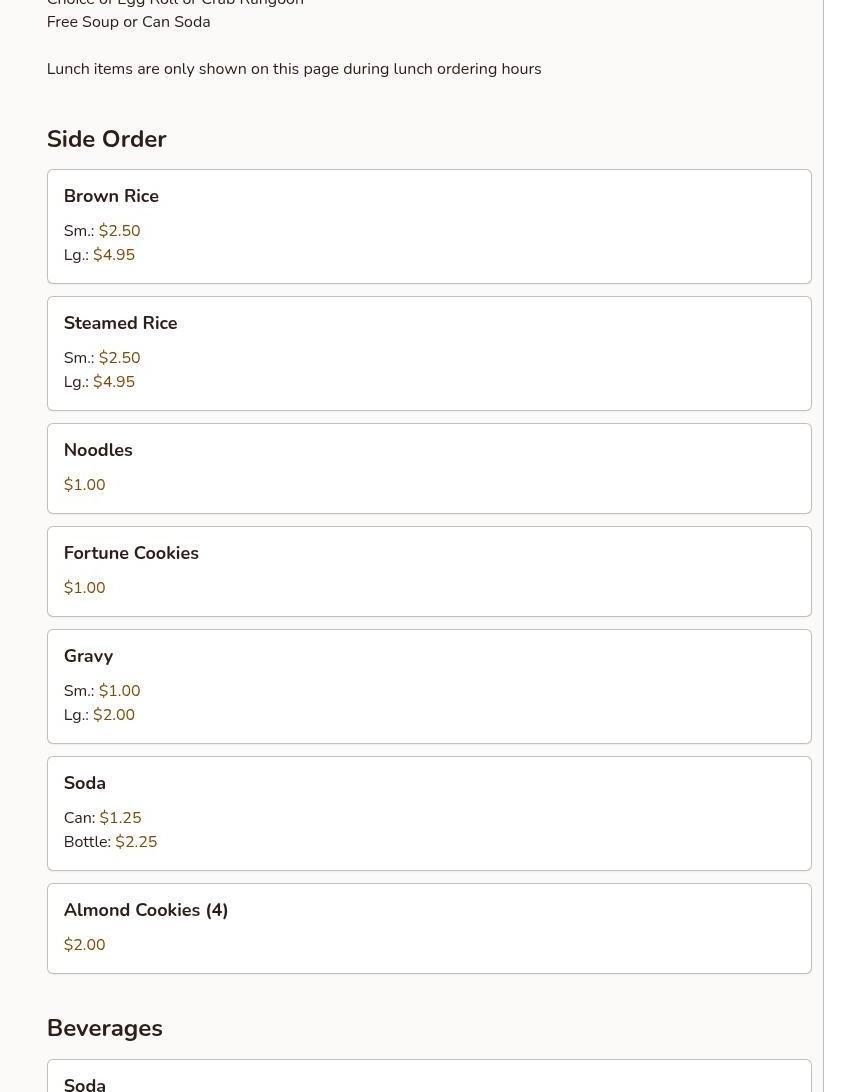Pick Steamed Rice large $4.95 price
Screen dimensions: 844x1092
click(114, 382)
